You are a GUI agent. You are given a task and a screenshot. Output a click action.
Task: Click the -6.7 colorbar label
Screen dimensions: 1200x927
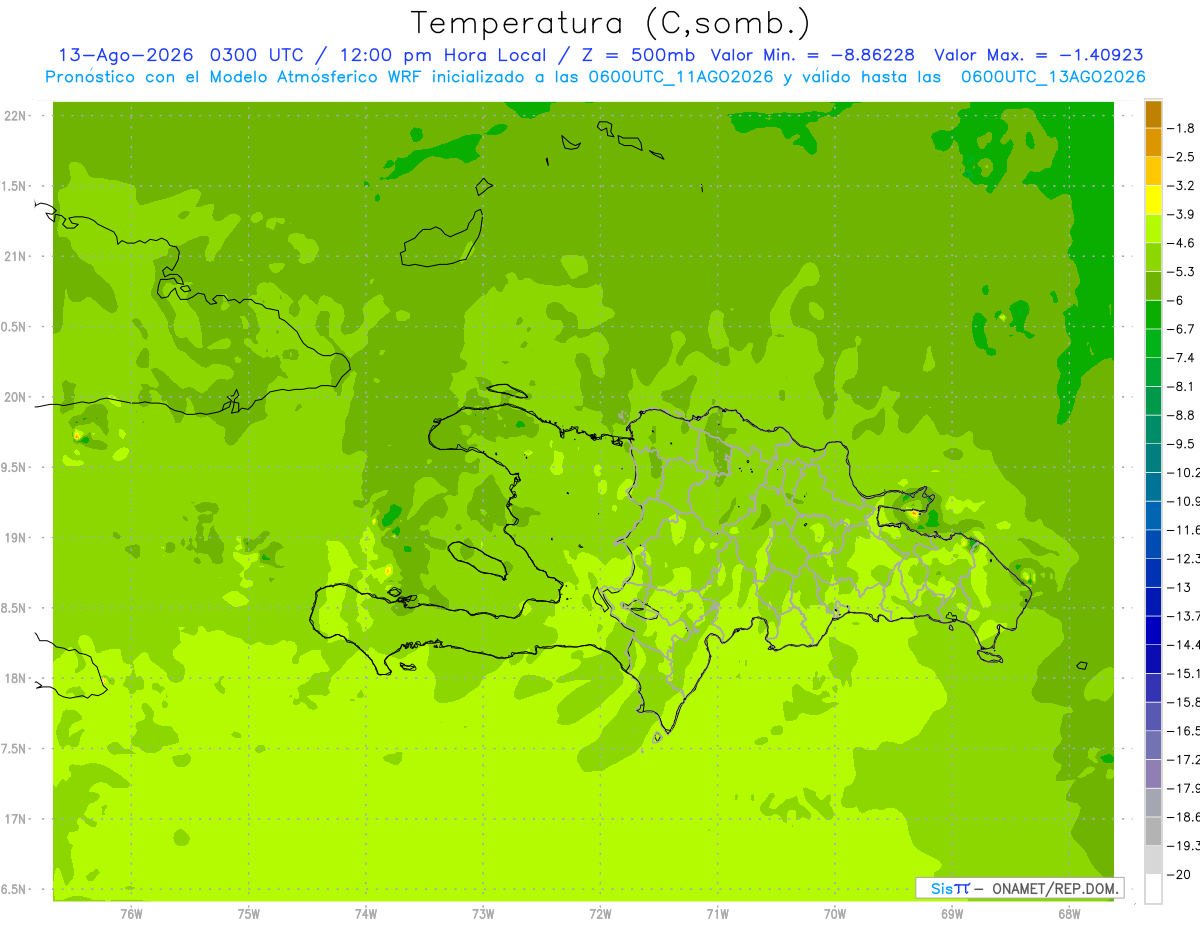coord(1180,329)
